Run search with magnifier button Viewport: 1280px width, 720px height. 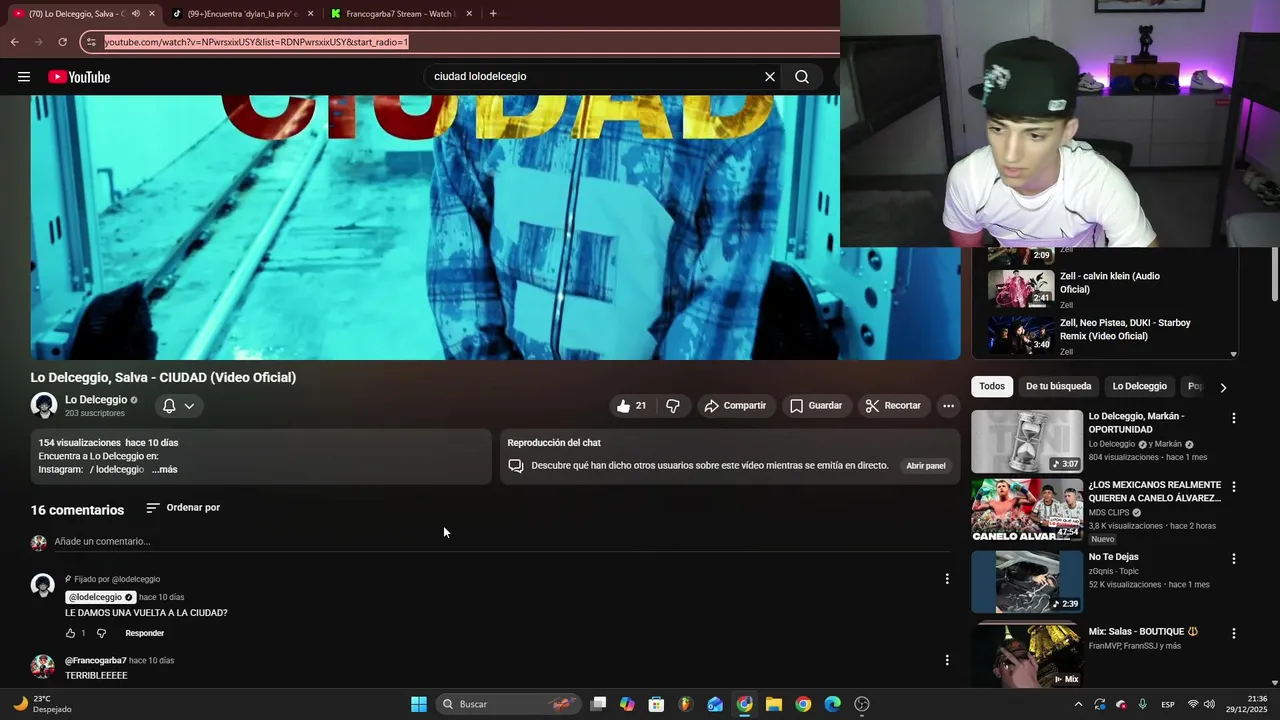pyautogui.click(x=802, y=77)
